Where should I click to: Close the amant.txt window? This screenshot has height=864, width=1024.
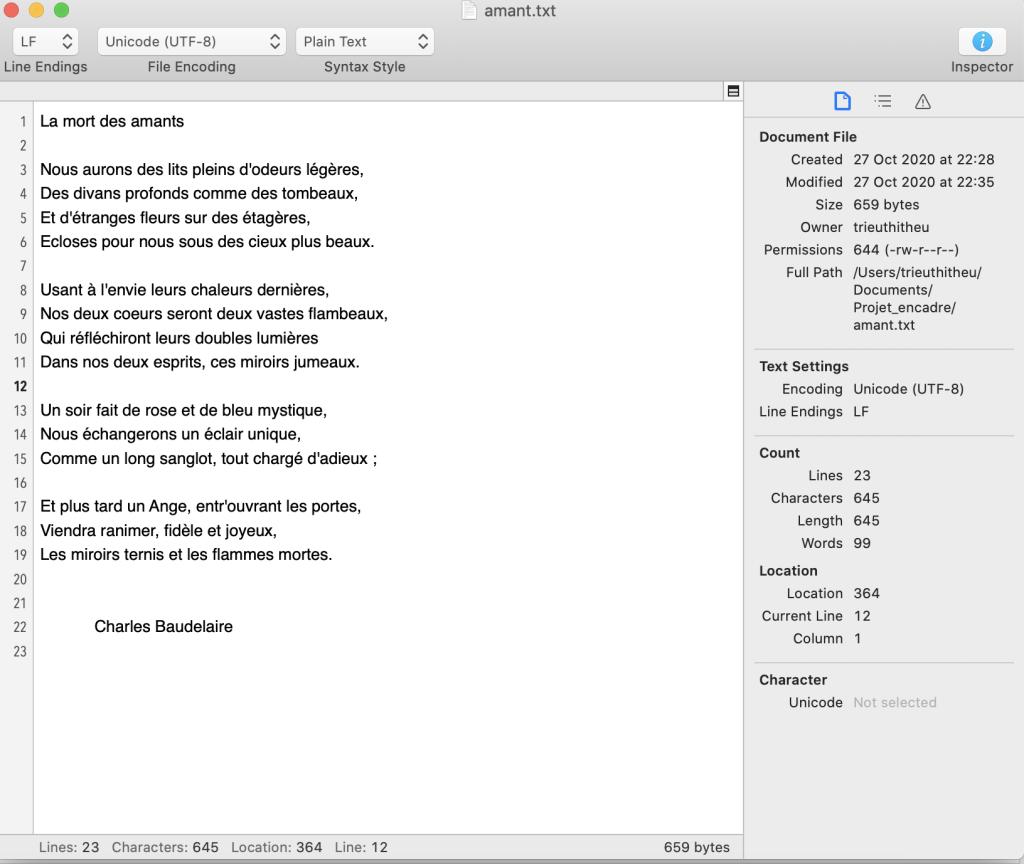(11, 10)
